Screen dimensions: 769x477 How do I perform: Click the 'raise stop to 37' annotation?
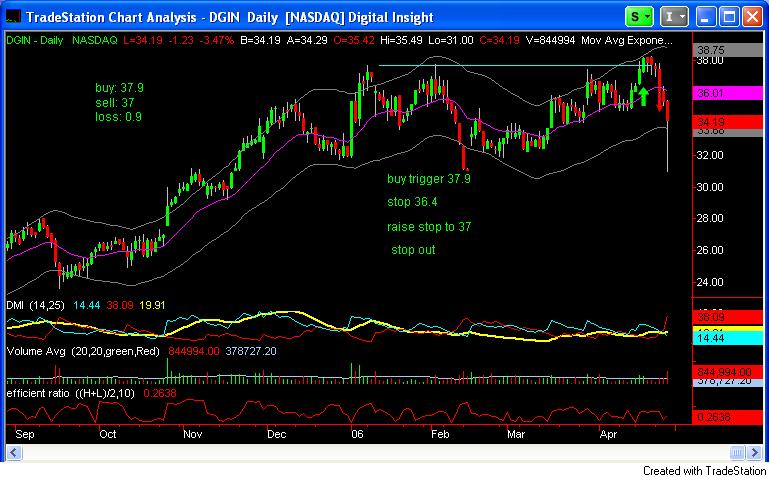click(429, 227)
